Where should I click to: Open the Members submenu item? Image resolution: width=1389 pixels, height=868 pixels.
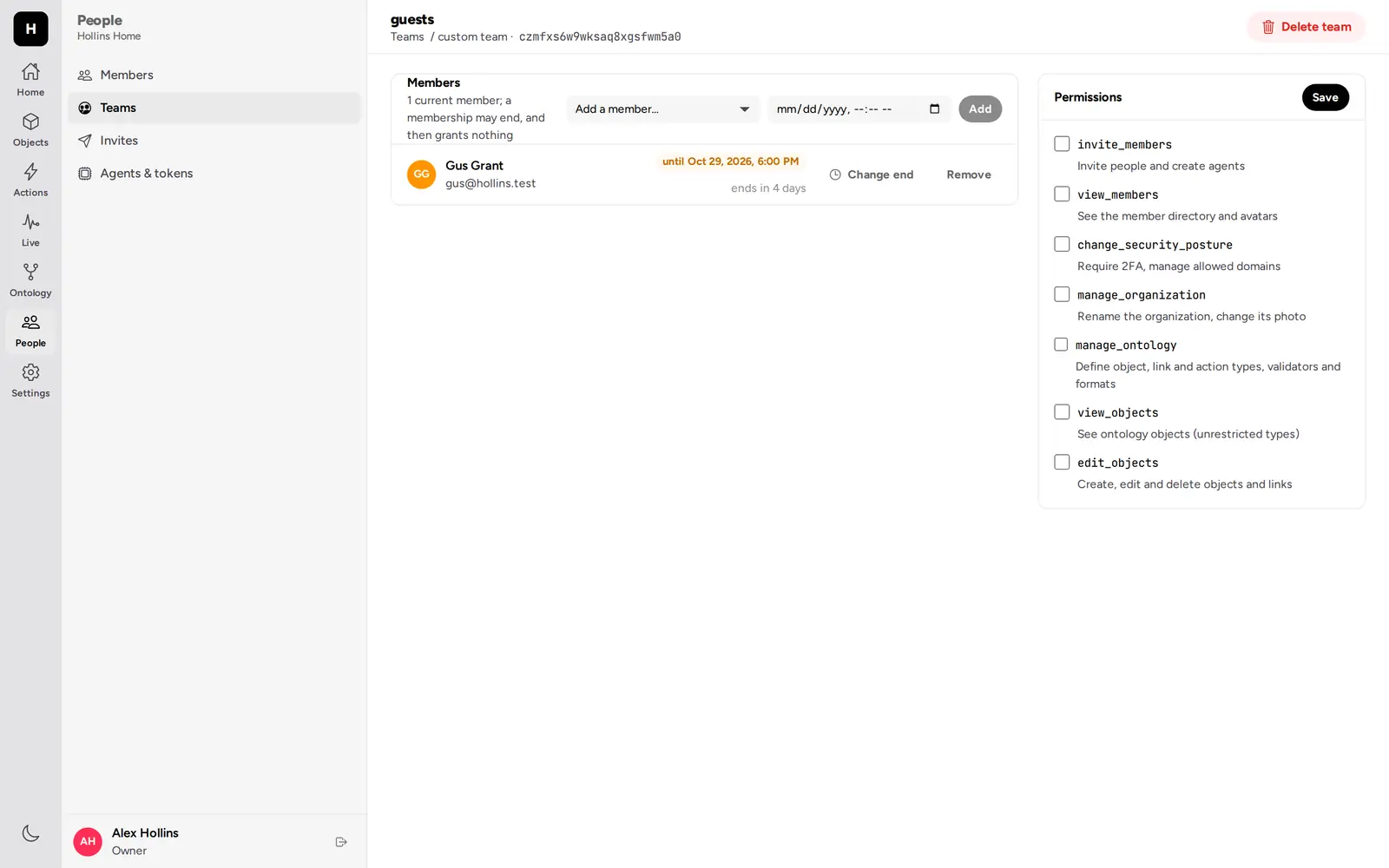(x=214, y=75)
